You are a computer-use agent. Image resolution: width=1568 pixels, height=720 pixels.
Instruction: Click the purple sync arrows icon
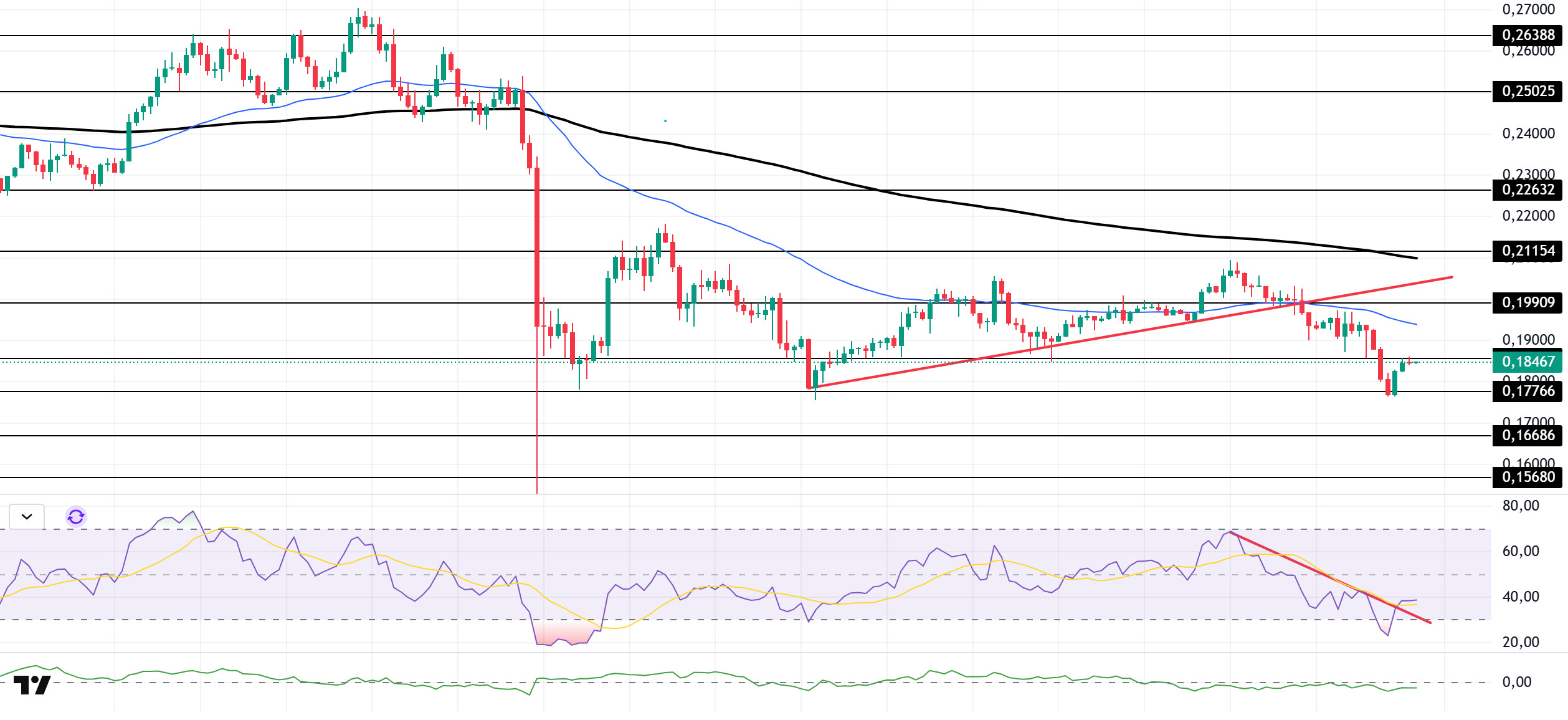[x=76, y=517]
